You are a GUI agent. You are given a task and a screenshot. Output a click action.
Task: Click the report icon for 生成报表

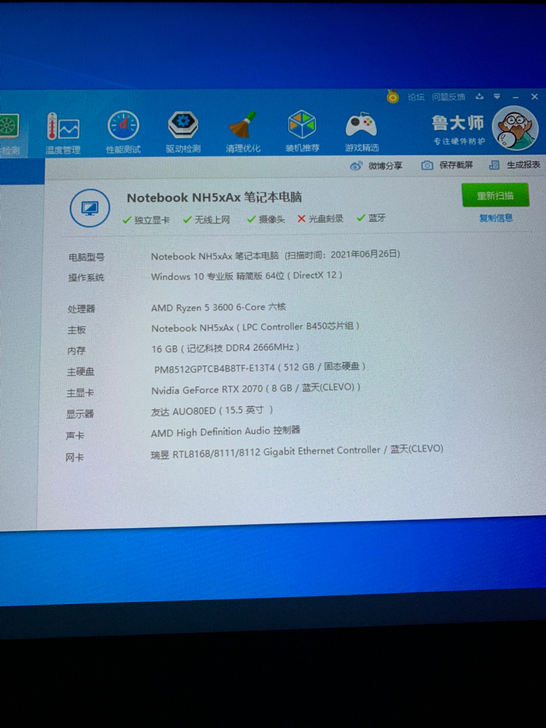pyautogui.click(x=494, y=165)
